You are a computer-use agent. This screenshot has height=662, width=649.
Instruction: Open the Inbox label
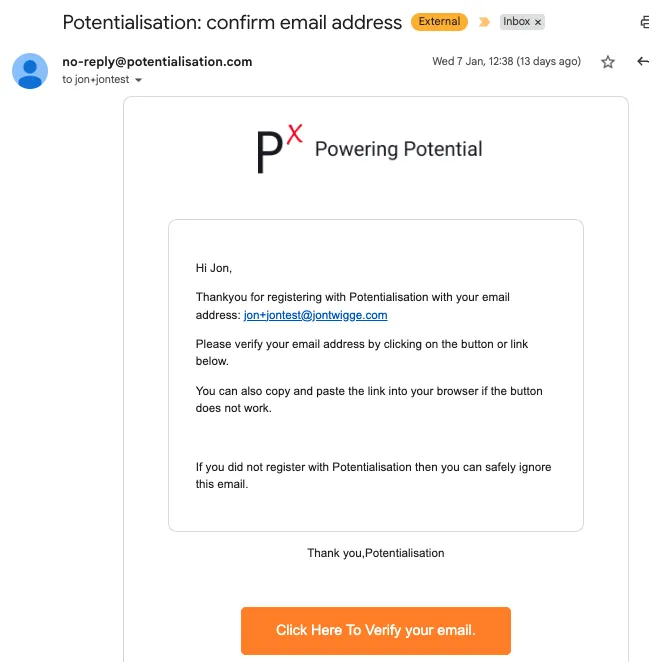[x=516, y=22]
